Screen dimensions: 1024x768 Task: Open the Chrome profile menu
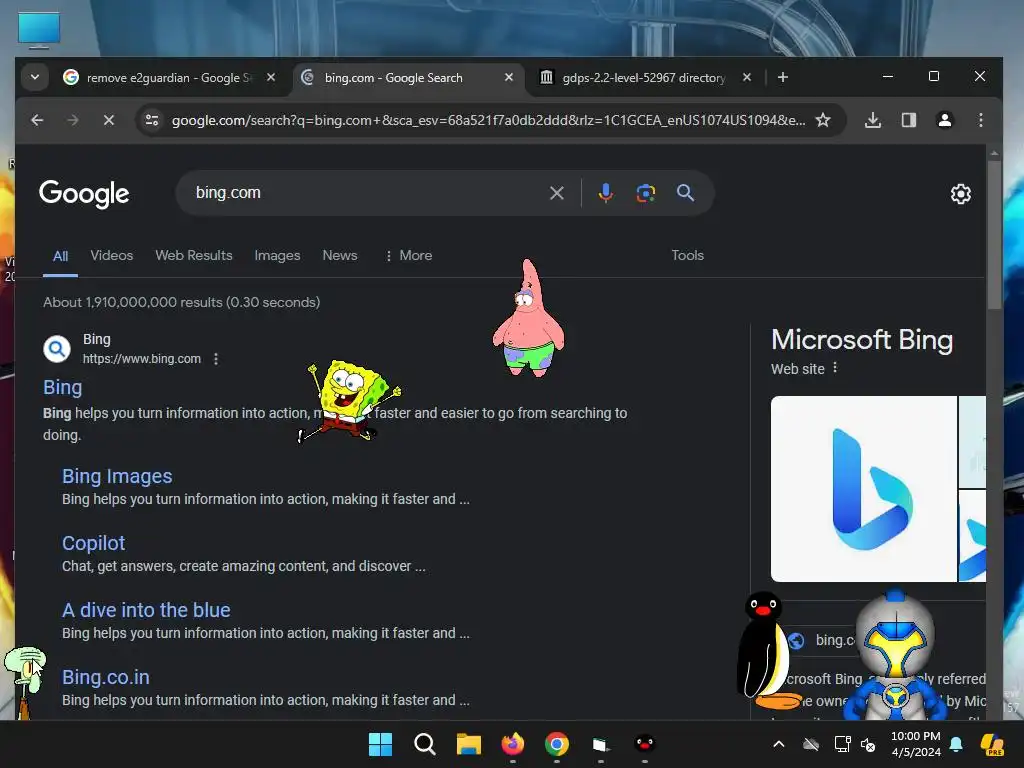coord(944,120)
